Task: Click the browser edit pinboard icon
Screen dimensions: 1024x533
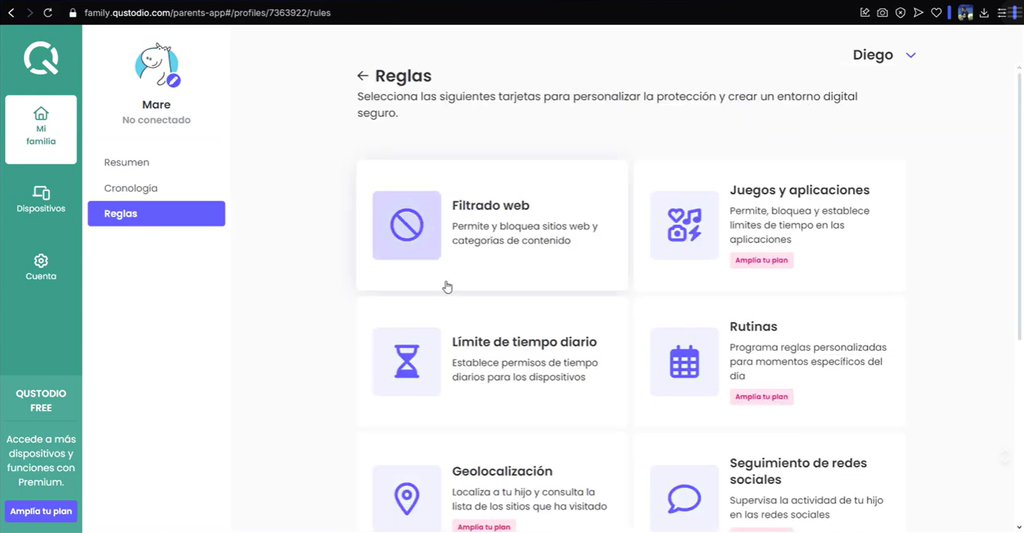Action: [865, 12]
